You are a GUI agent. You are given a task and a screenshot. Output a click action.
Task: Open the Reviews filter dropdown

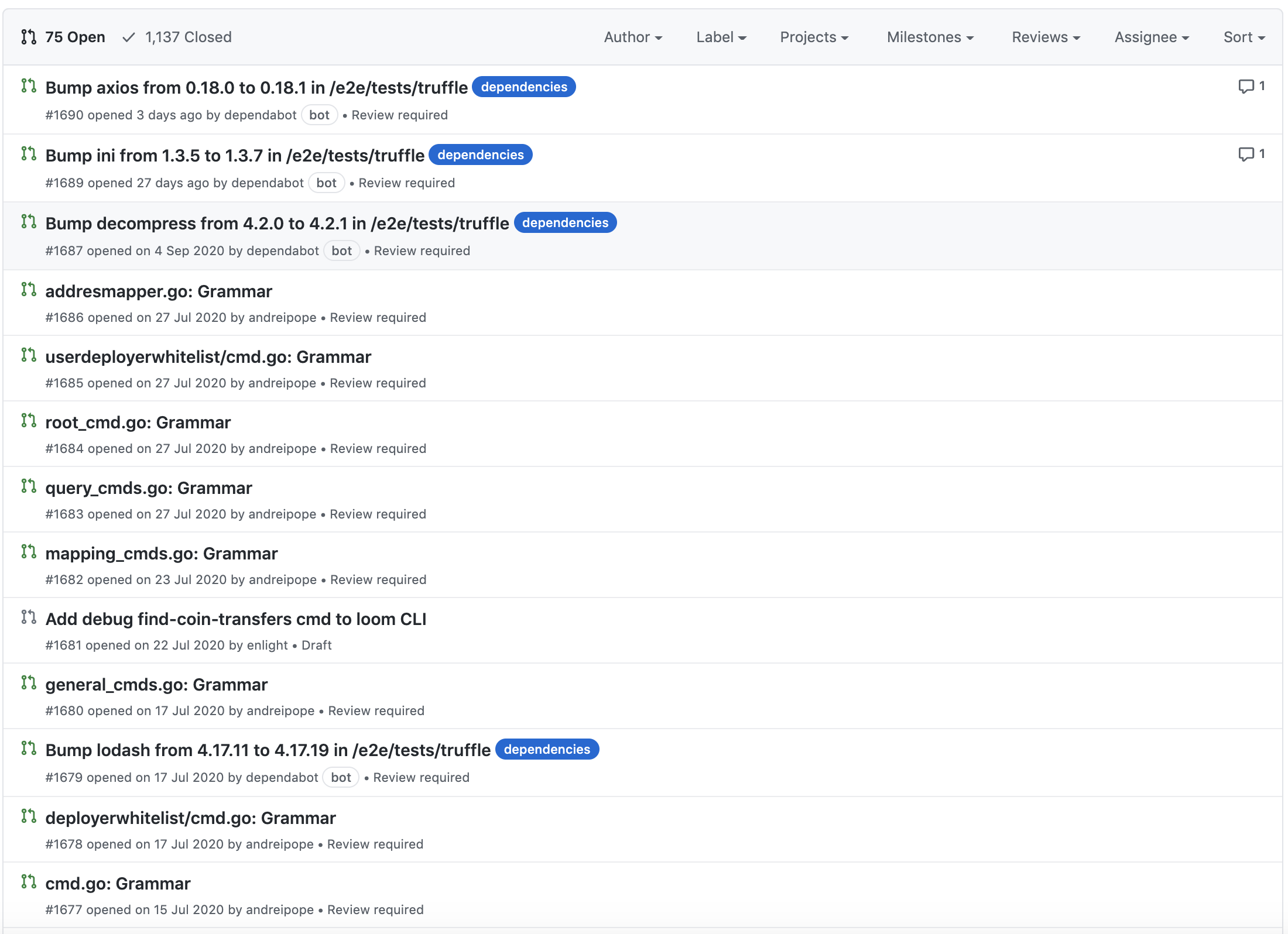click(1046, 37)
